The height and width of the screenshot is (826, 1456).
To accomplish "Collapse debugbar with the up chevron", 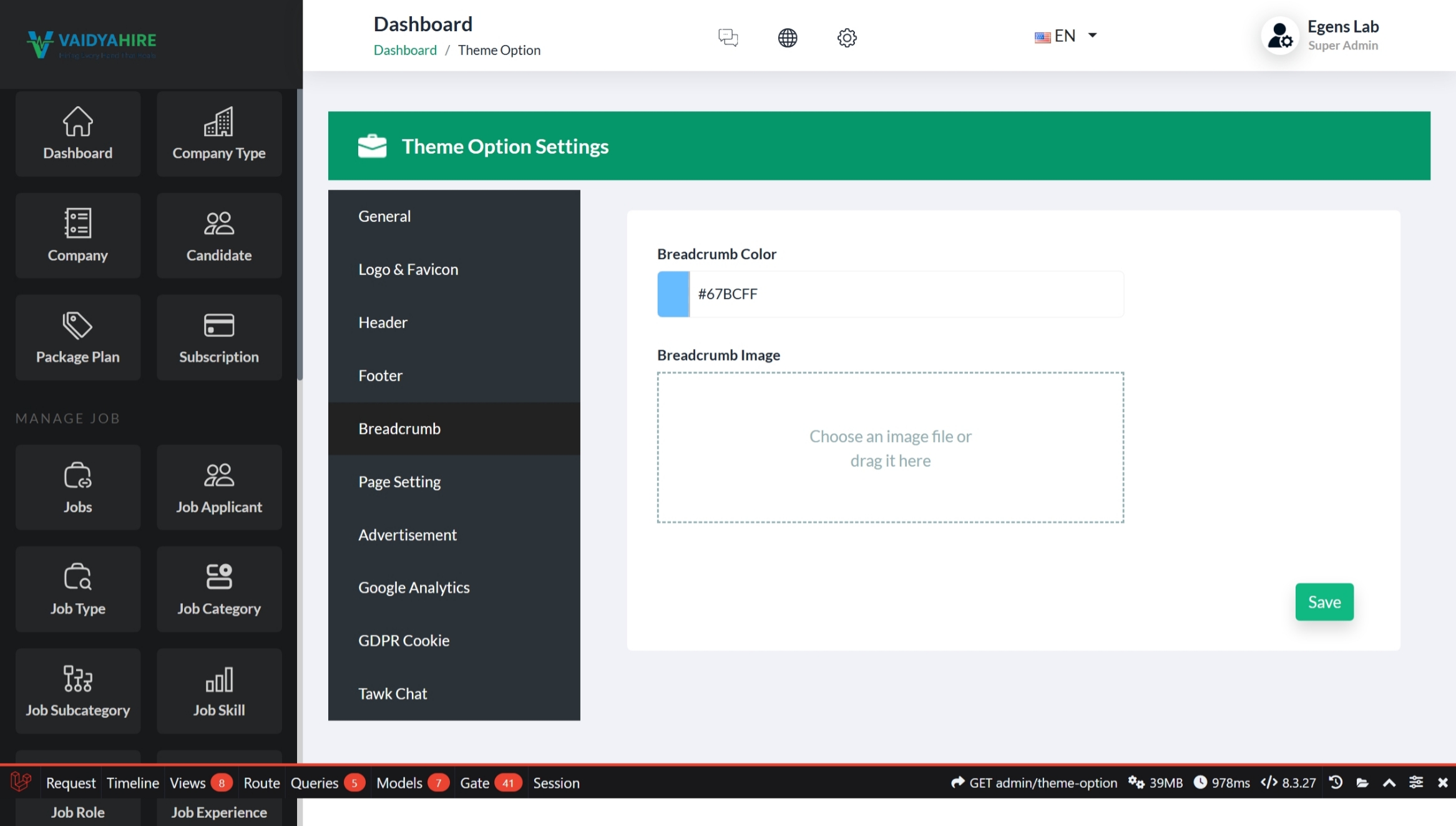I will (x=1389, y=782).
